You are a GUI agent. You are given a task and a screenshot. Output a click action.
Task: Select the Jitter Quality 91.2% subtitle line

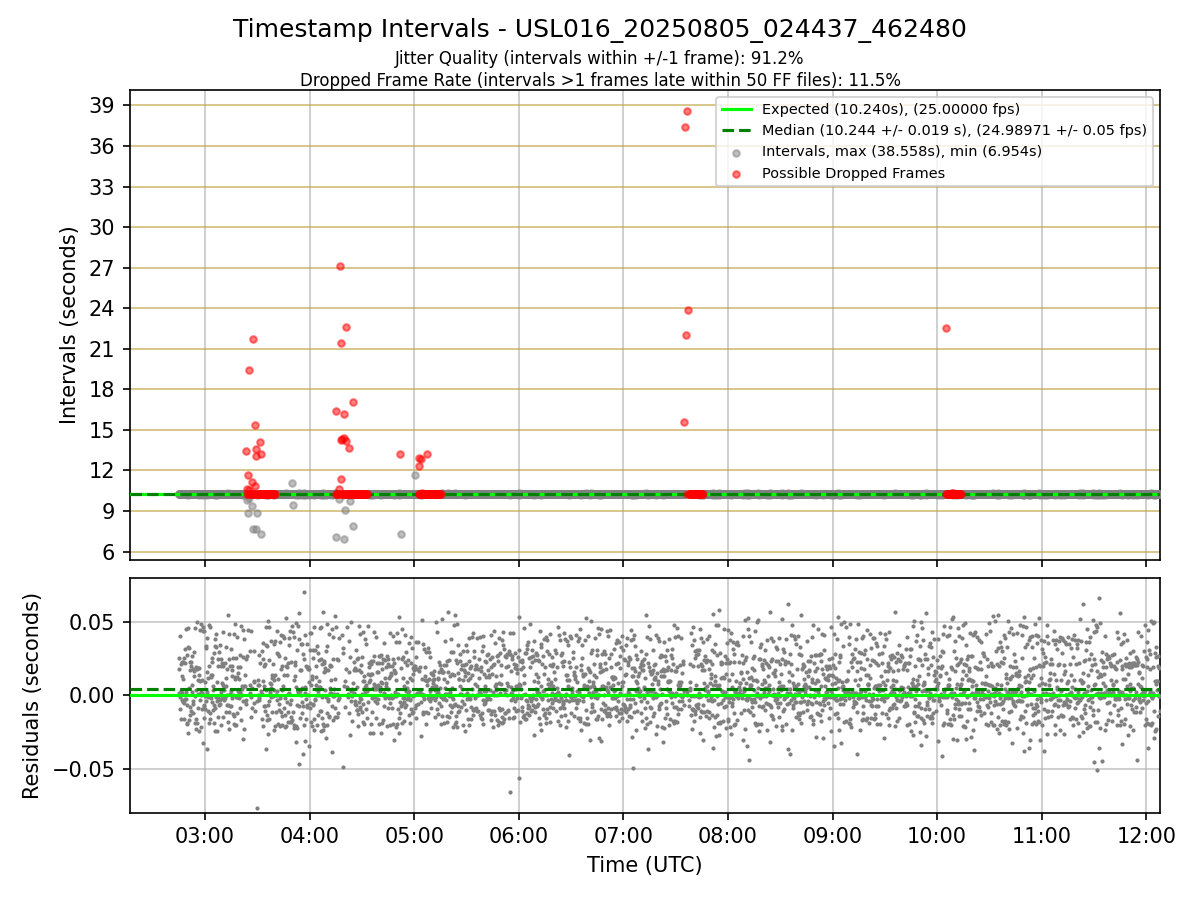[x=599, y=59]
